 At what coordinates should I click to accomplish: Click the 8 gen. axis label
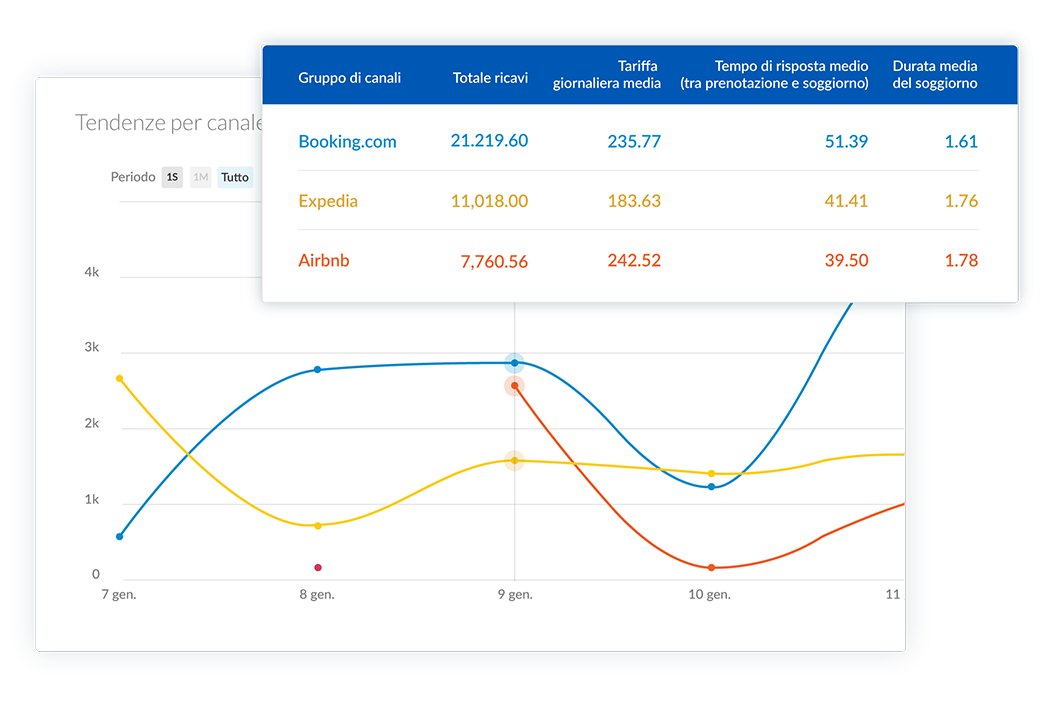[317, 595]
